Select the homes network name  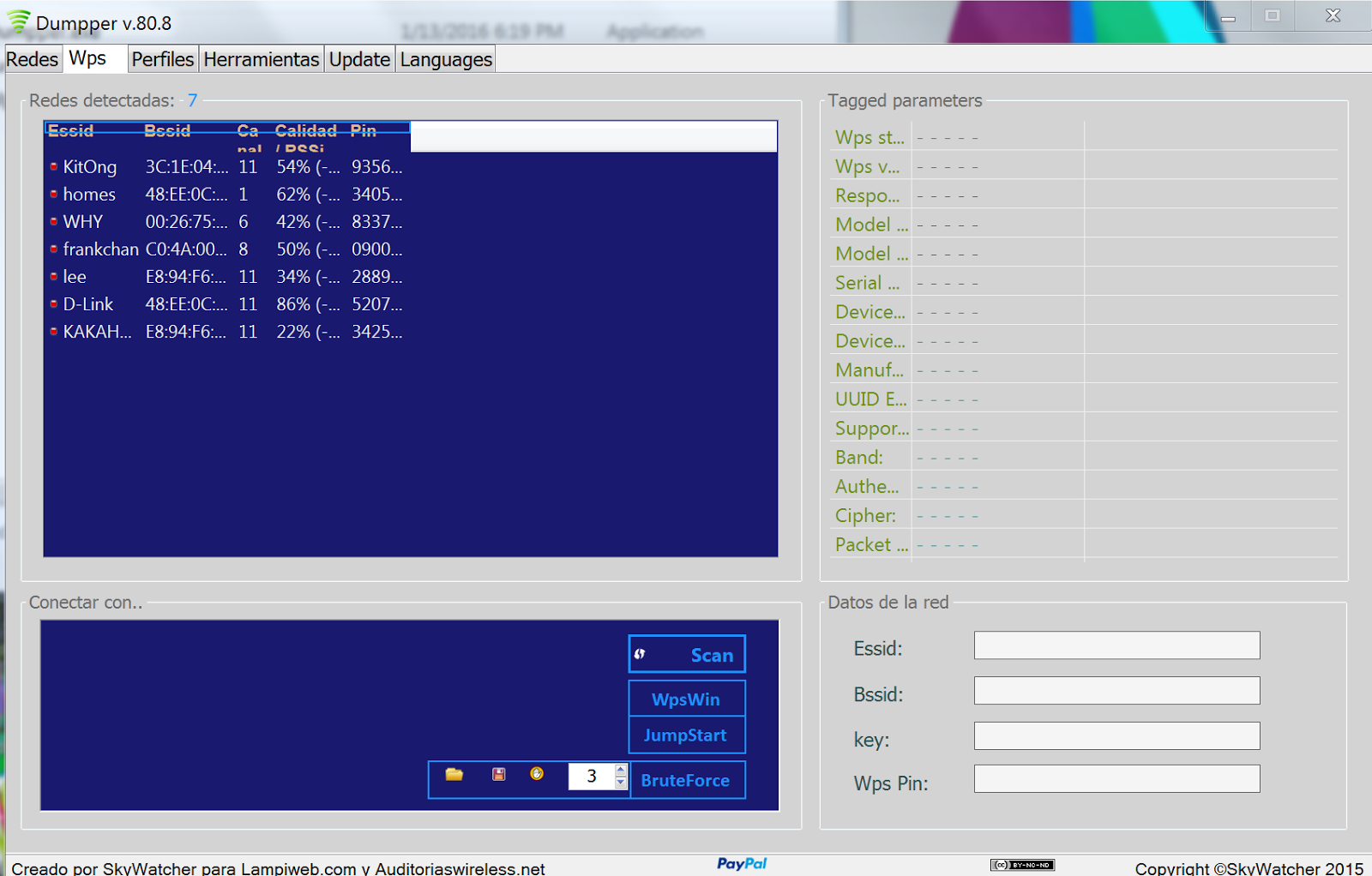tap(89, 195)
